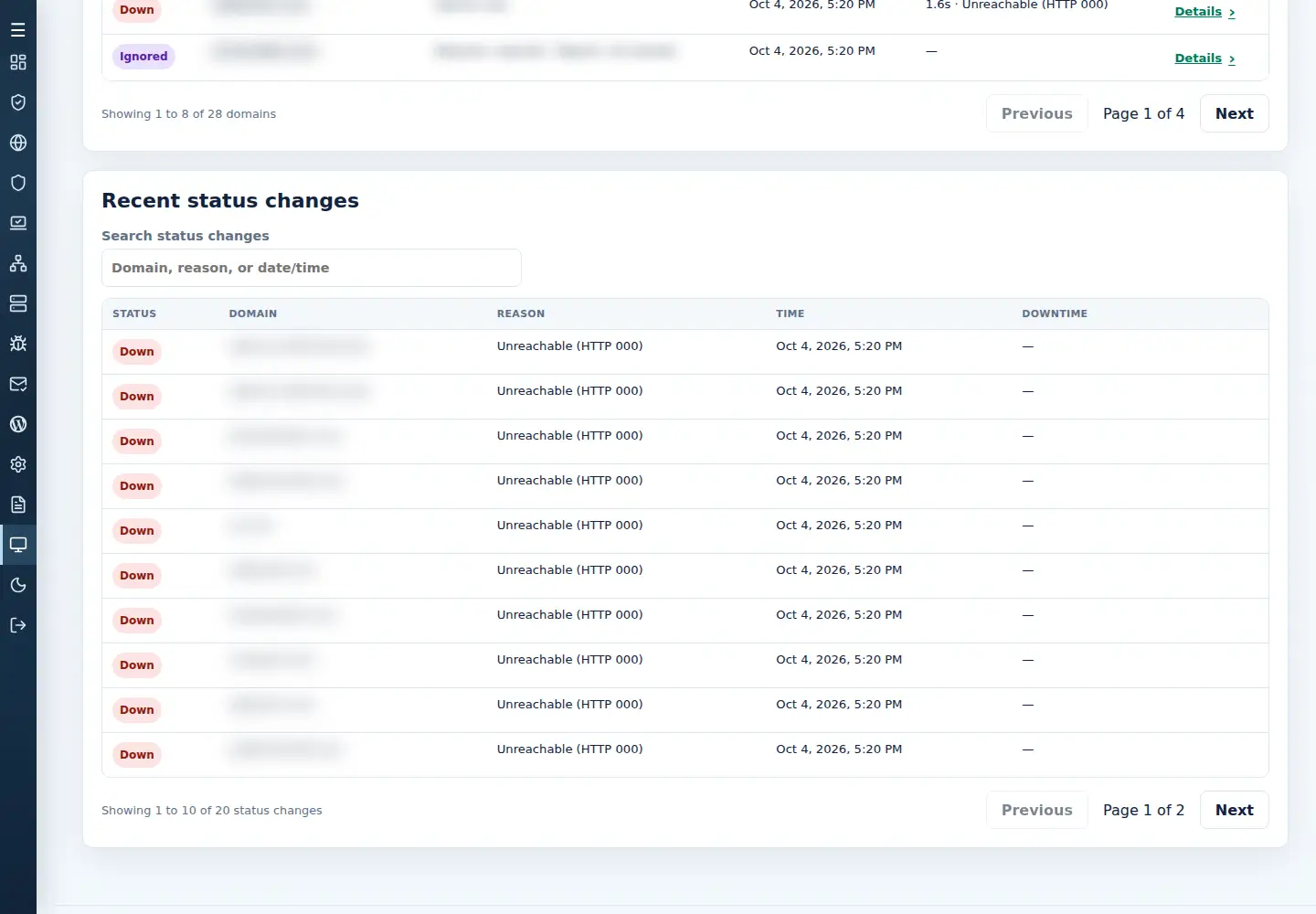This screenshot has width=1316, height=914.
Task: Open the globe icon in sidebar
Action: point(18,143)
